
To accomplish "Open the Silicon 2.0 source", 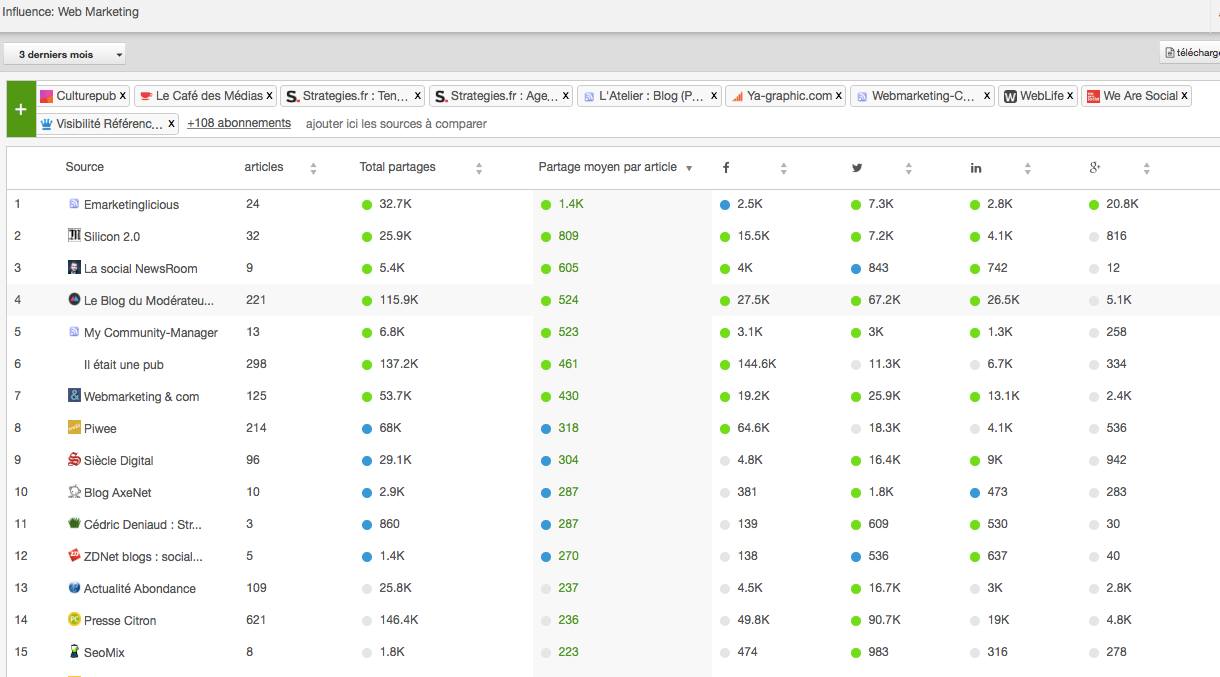I will tap(112, 237).
